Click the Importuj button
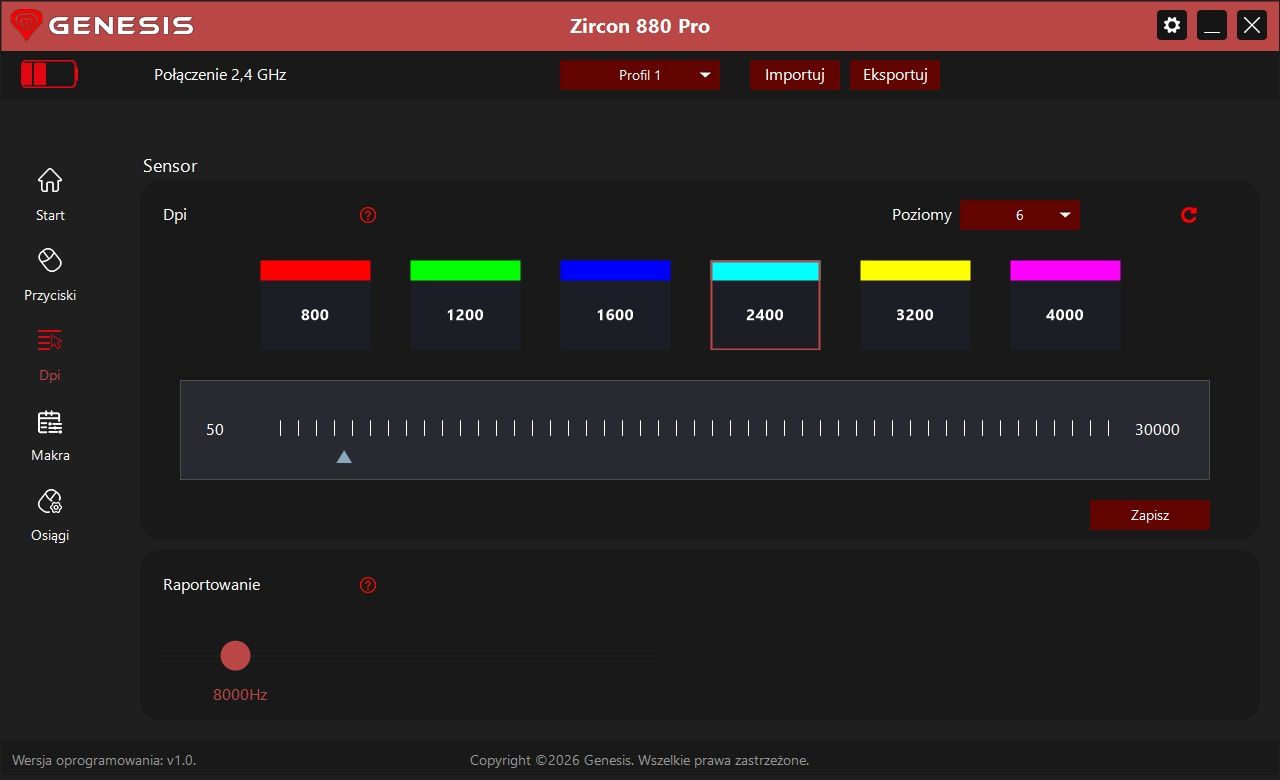The height and width of the screenshot is (780, 1280). pyautogui.click(x=795, y=75)
